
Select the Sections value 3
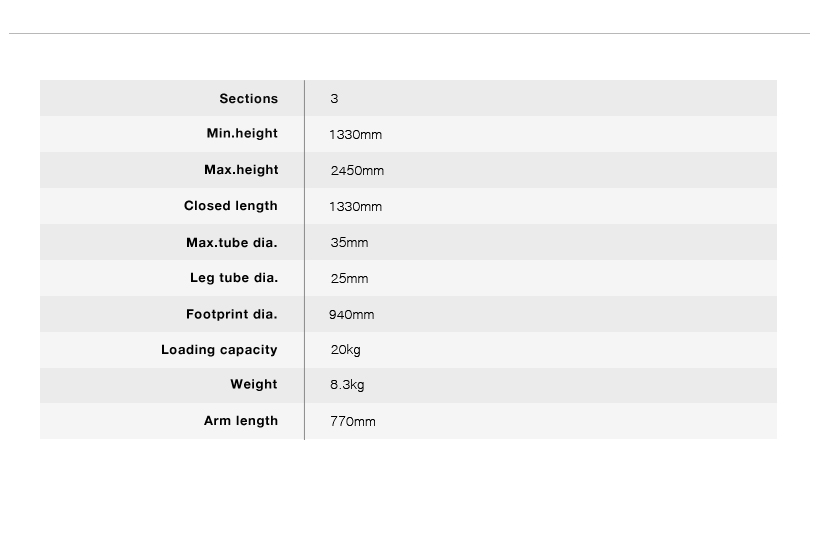point(334,98)
